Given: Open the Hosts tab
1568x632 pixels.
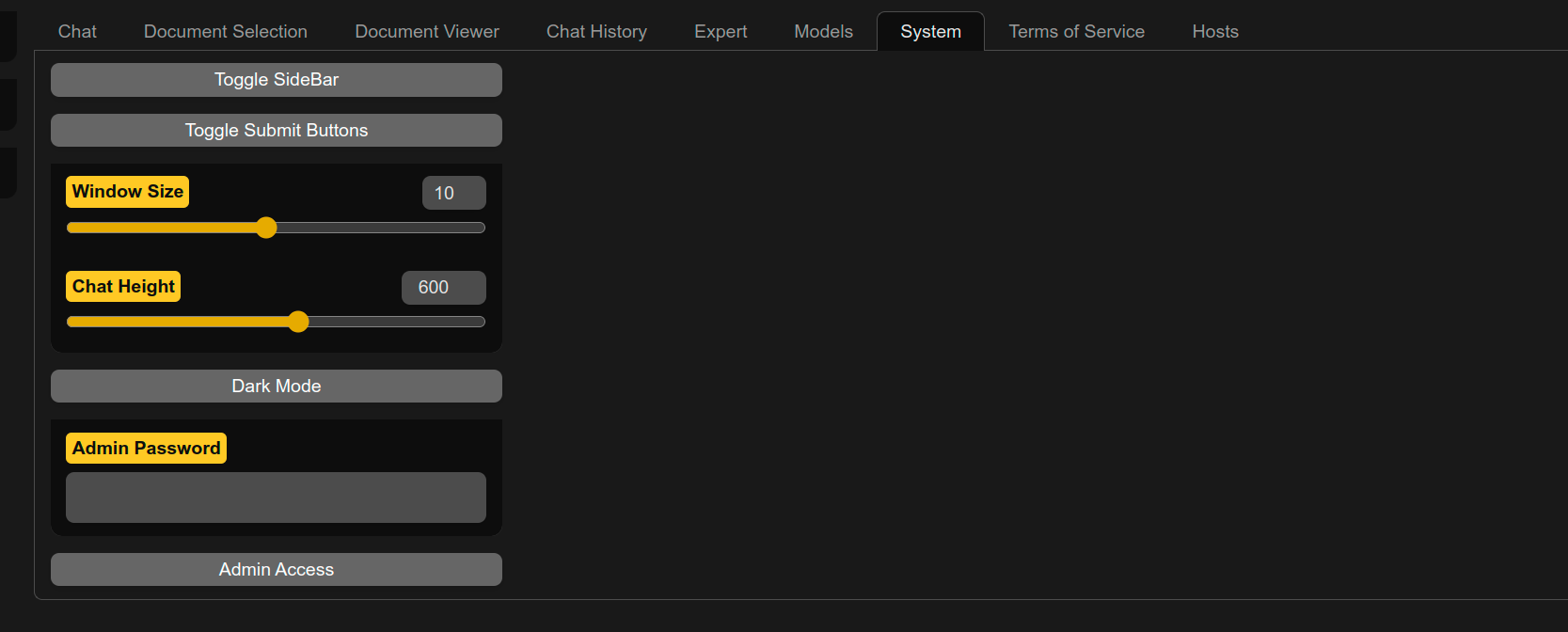Looking at the screenshot, I should [x=1214, y=32].
